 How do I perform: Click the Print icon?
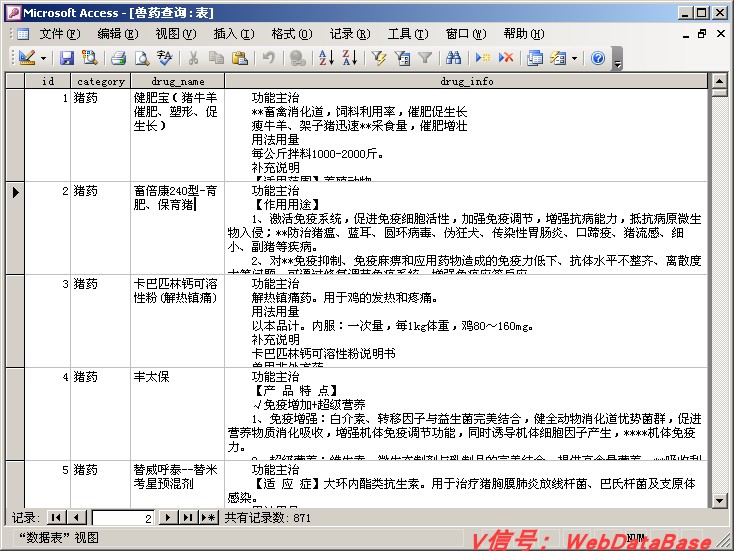click(118, 58)
